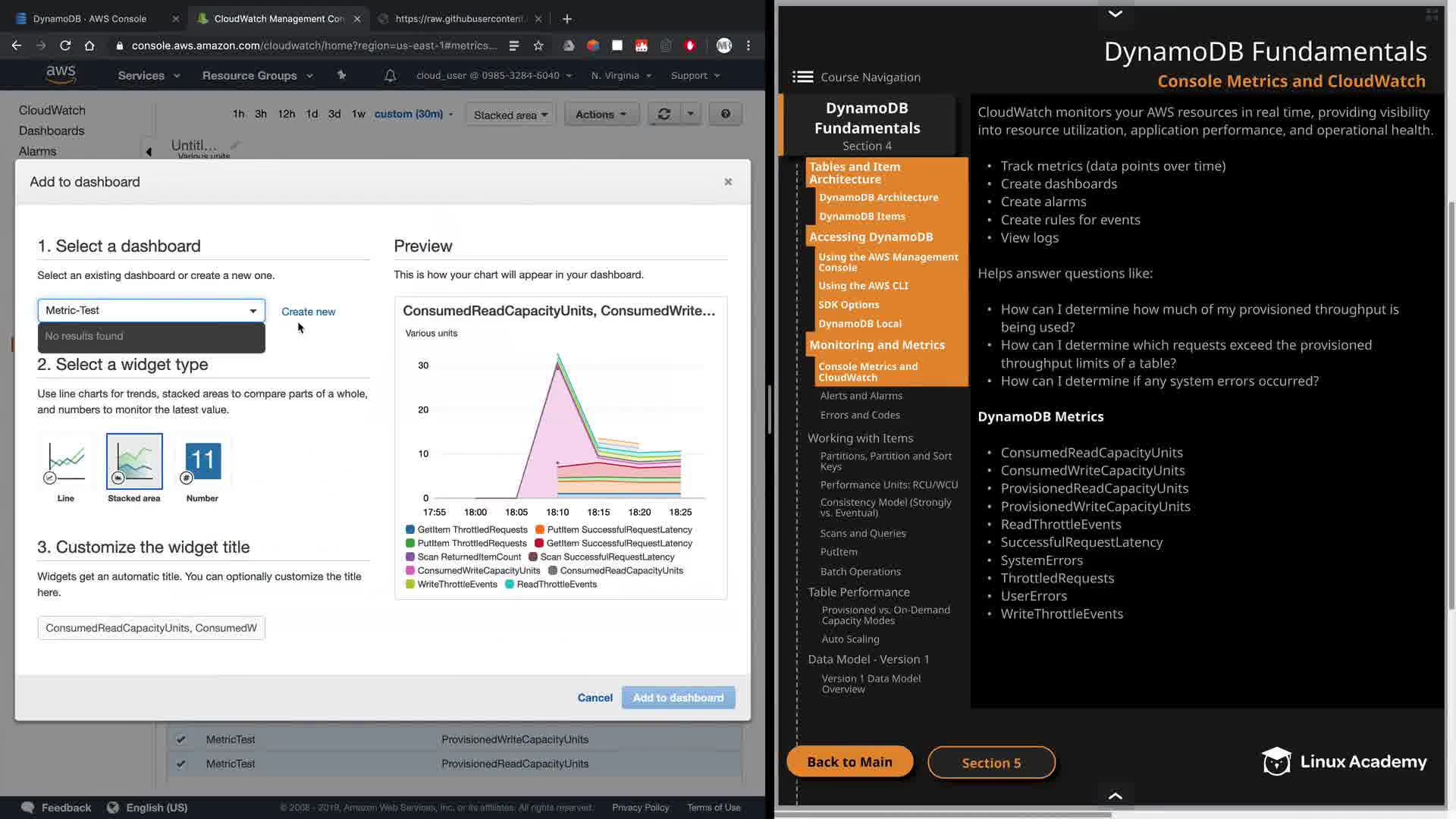Click the pink ConsumedWriteCapacityUnits legend swatch
The width and height of the screenshot is (1456, 819).
click(410, 571)
